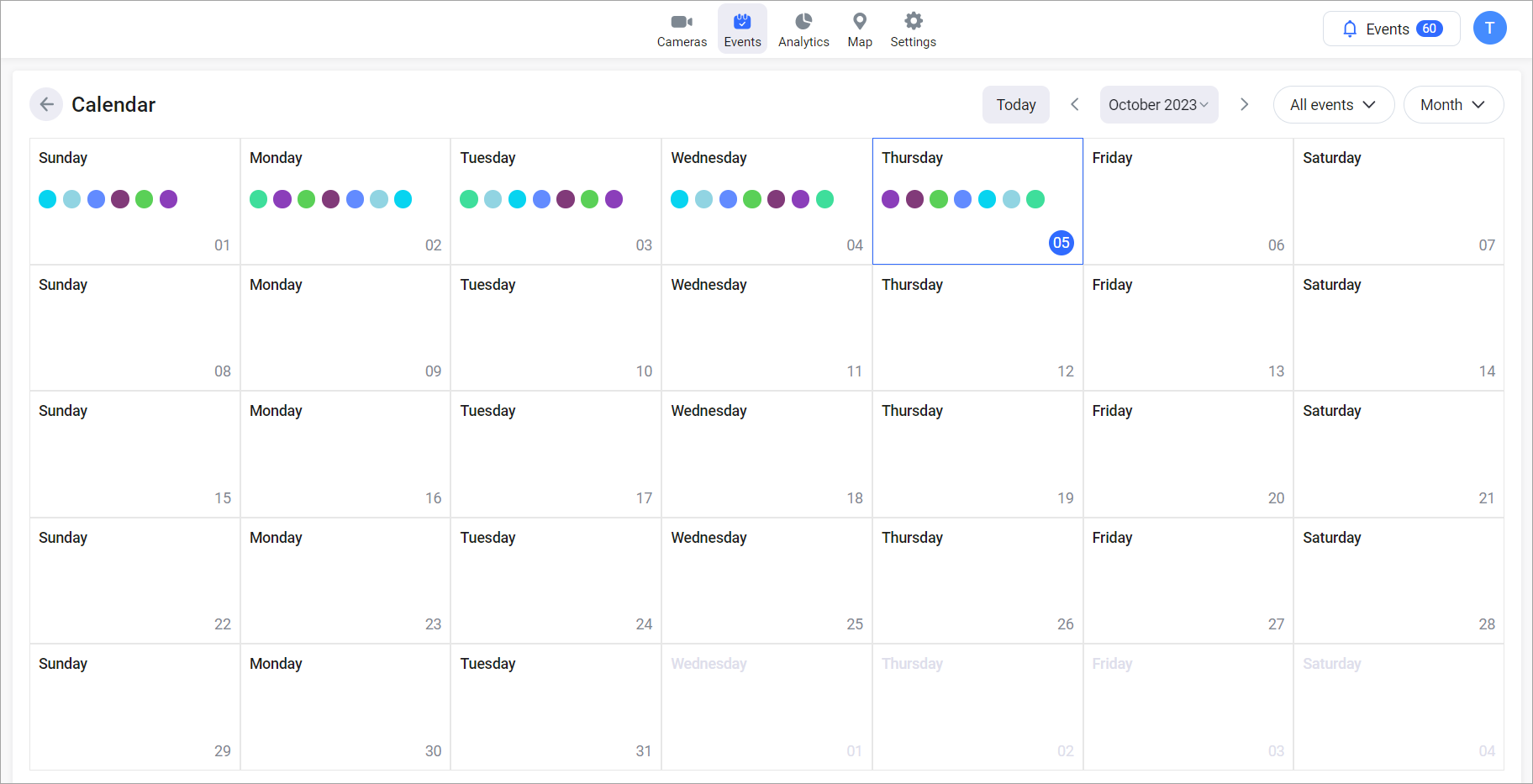Click the Today button
Screen dimensions: 1533x784
pyautogui.click(x=1015, y=104)
